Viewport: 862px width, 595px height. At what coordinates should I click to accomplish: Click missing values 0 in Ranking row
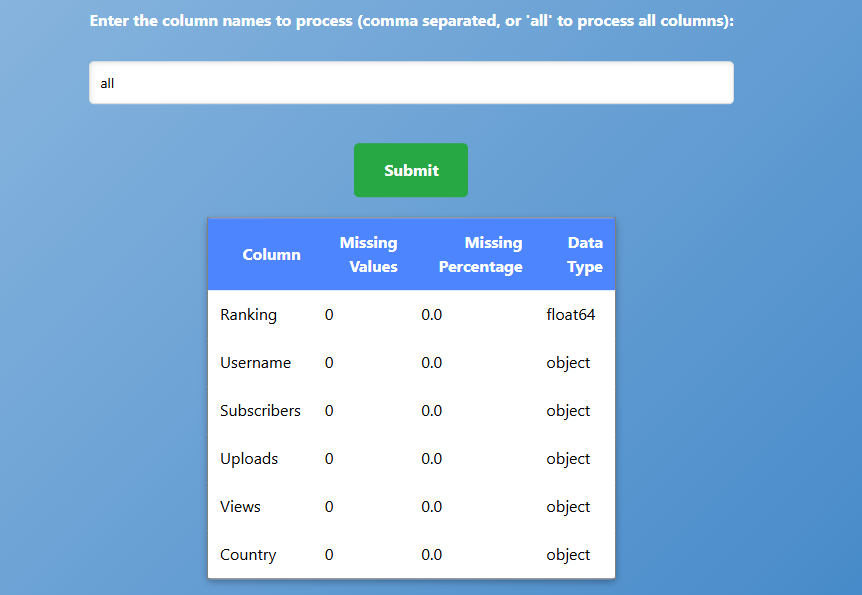click(x=329, y=315)
